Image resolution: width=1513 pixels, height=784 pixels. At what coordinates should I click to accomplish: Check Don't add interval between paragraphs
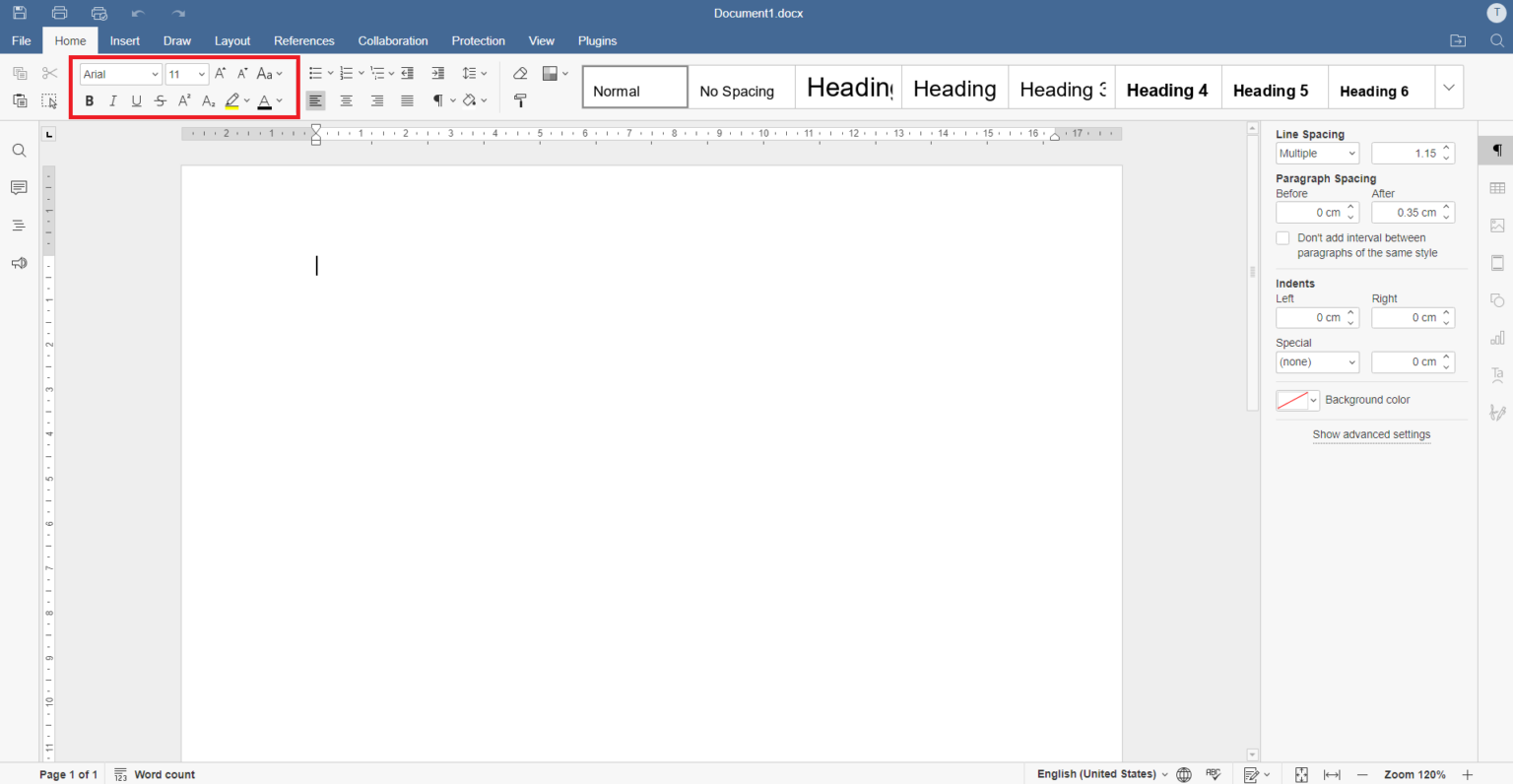click(x=1283, y=237)
